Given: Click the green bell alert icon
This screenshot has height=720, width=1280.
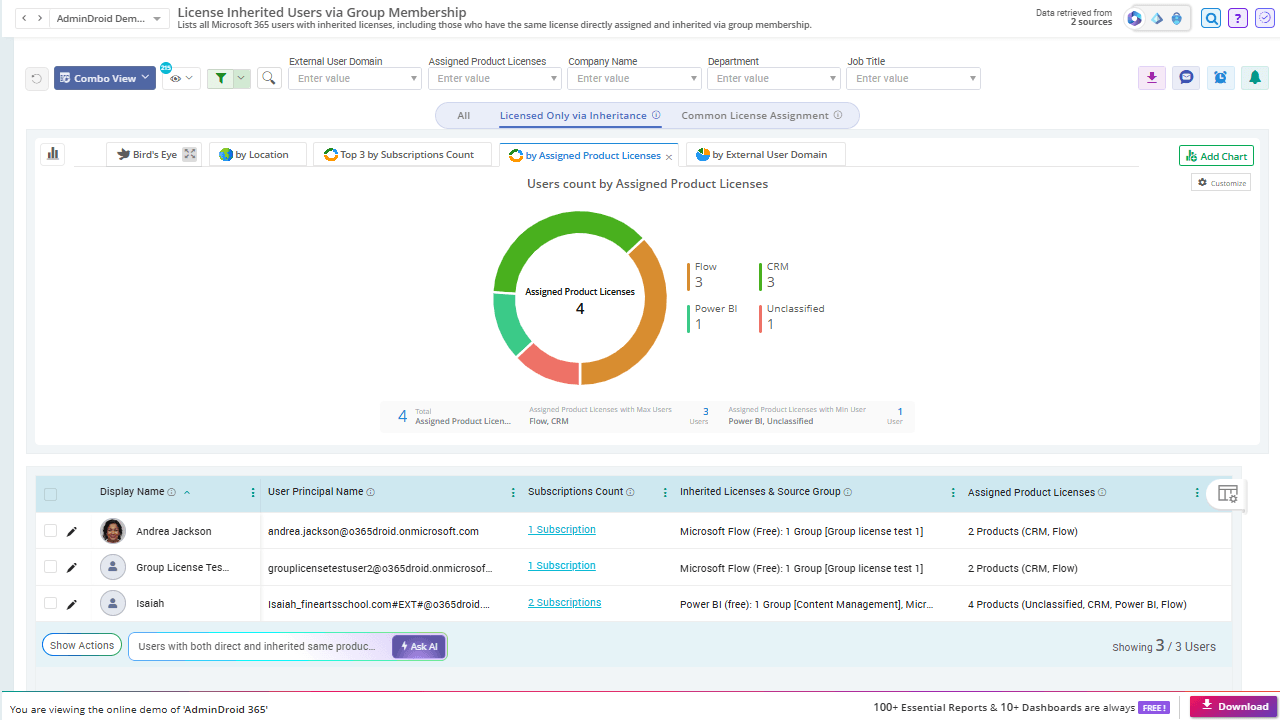Looking at the screenshot, I should click(x=1255, y=78).
